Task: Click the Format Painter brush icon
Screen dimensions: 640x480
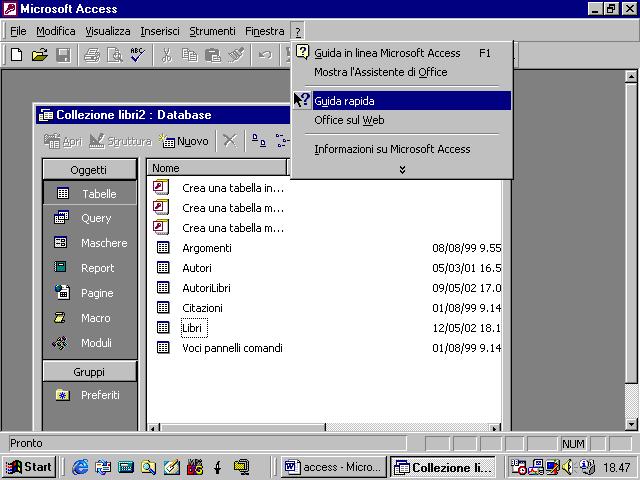Action: (236, 55)
